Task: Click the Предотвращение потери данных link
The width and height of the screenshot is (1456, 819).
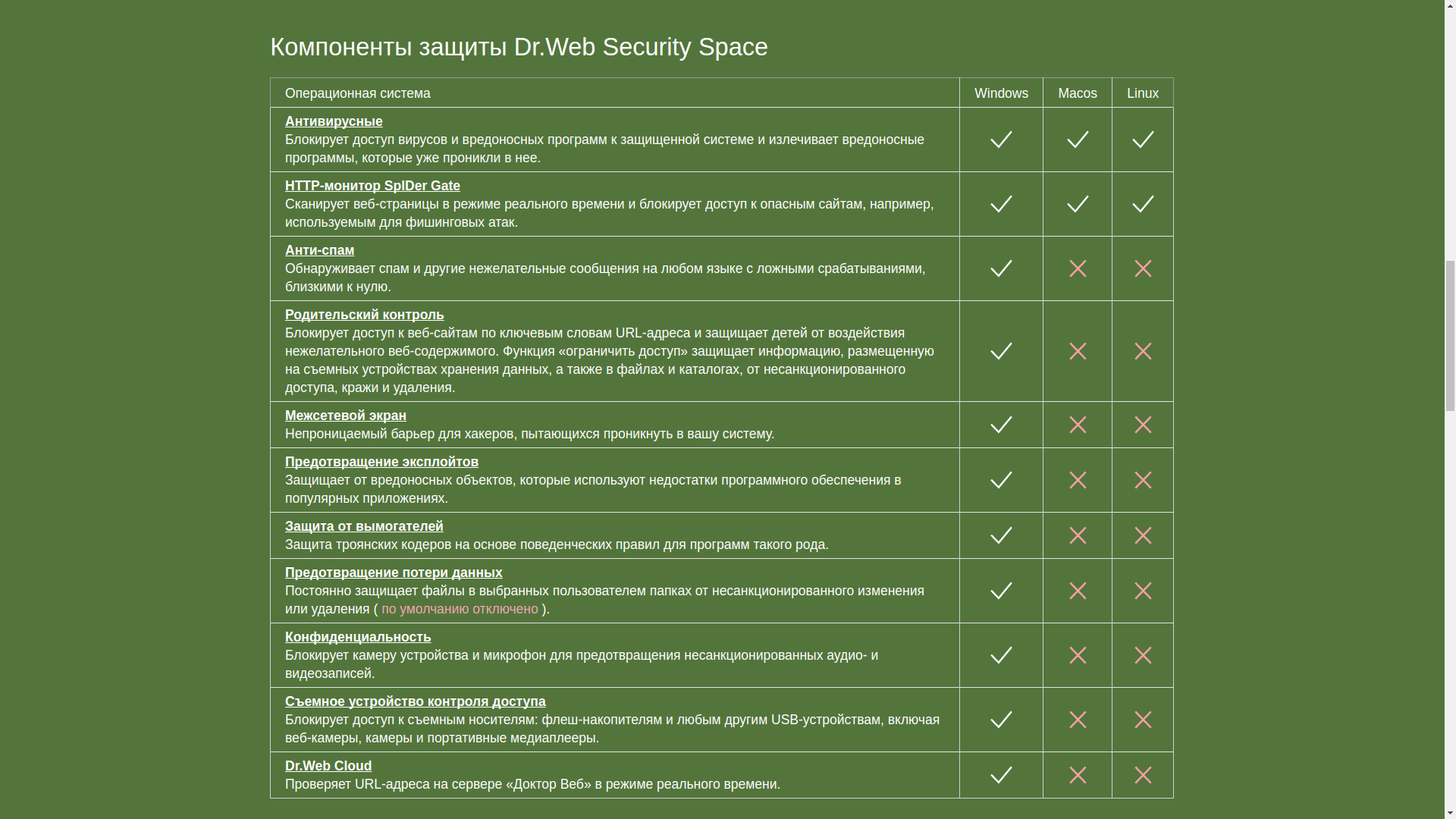Action: pyautogui.click(x=393, y=573)
